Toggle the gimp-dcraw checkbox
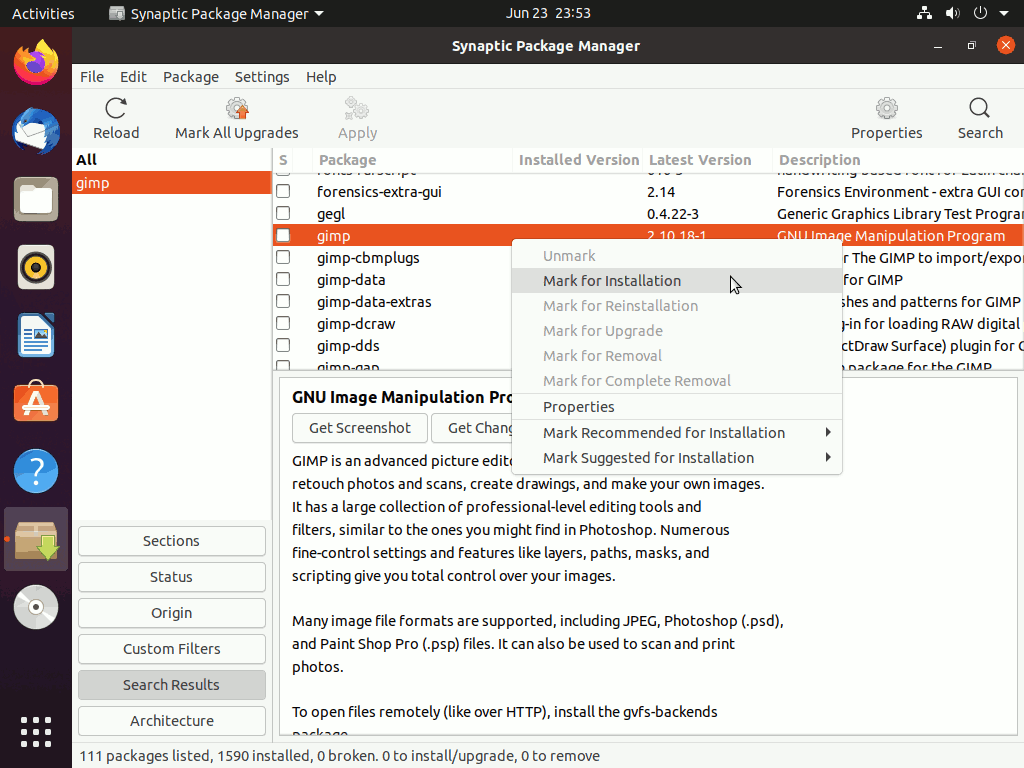 [x=283, y=323]
